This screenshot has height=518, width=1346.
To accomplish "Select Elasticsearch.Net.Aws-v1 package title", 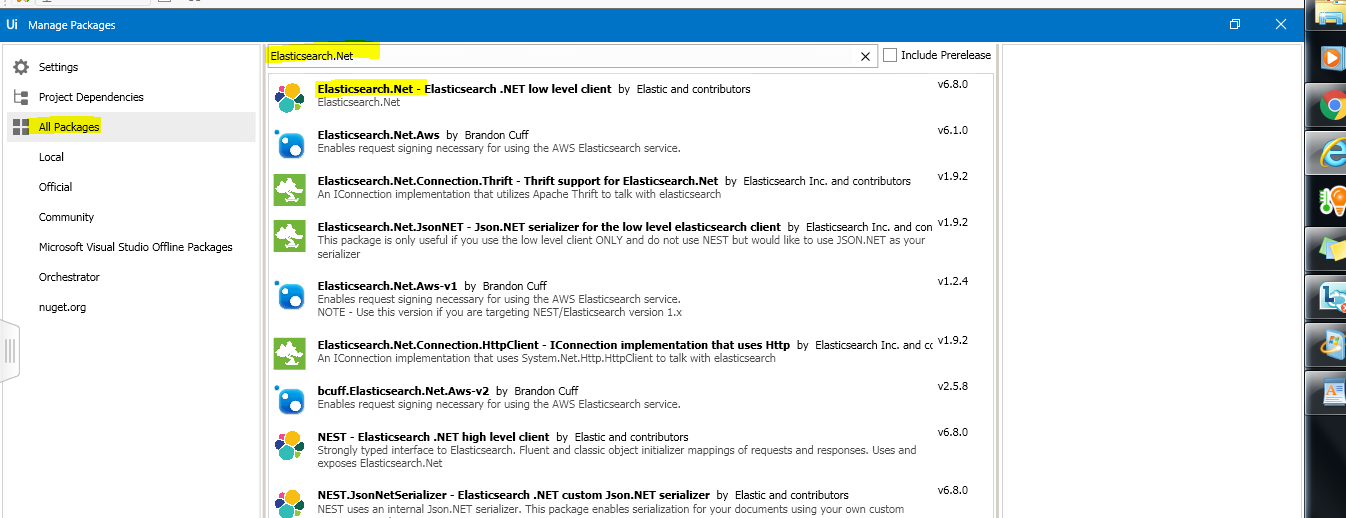I will [x=387, y=285].
